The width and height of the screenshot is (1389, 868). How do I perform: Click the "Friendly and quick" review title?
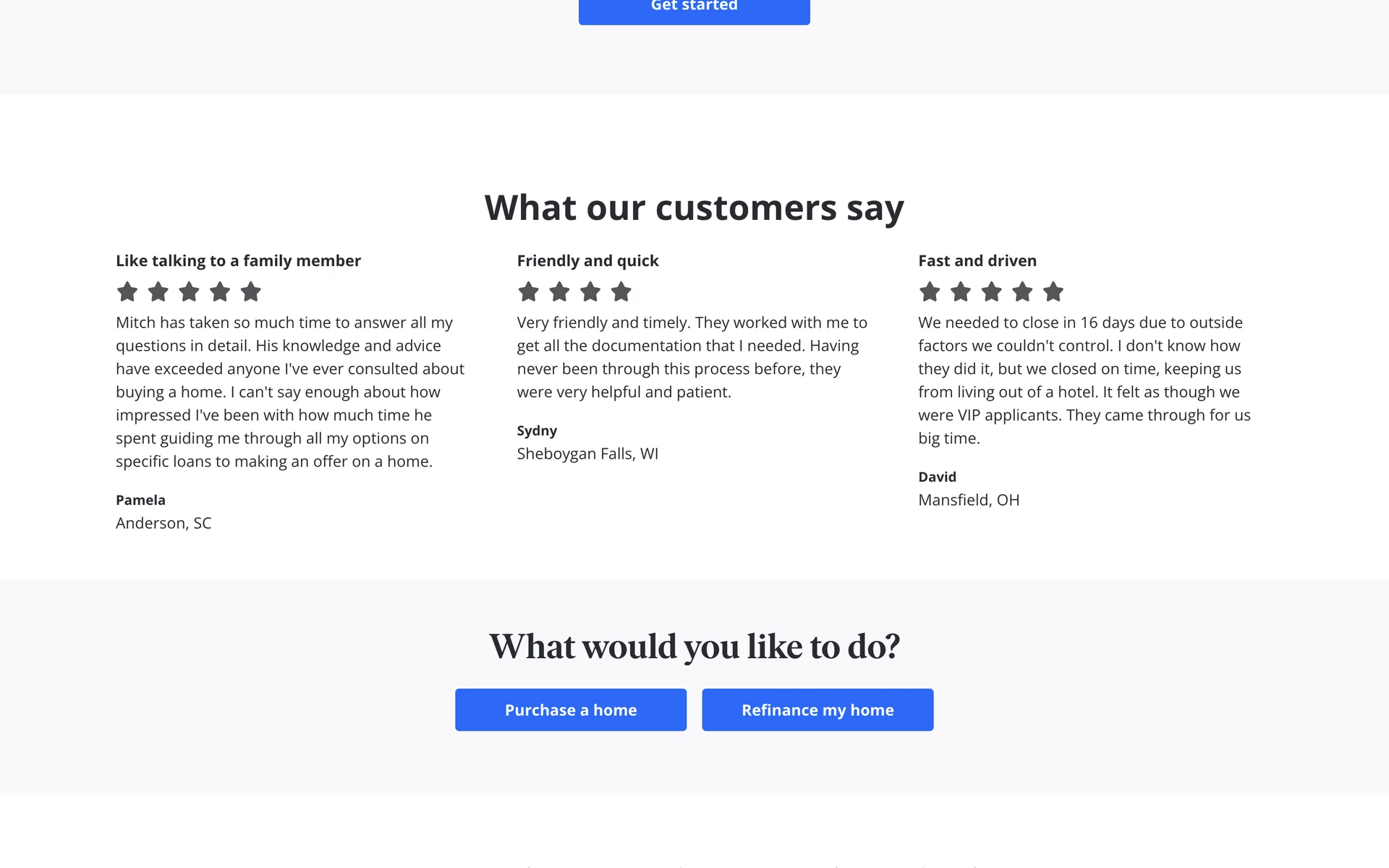587,260
